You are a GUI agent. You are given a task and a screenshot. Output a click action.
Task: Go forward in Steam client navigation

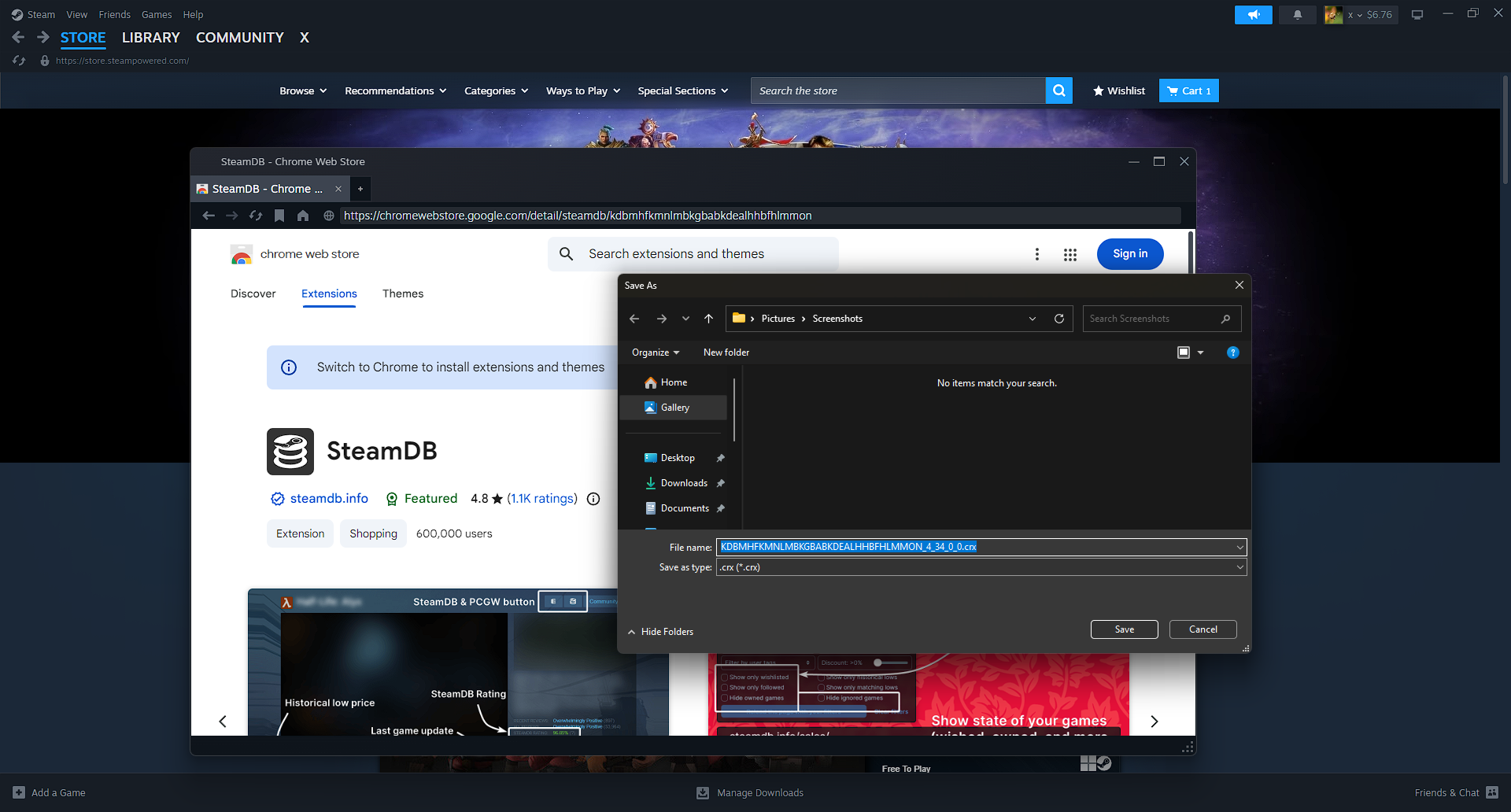pos(43,37)
